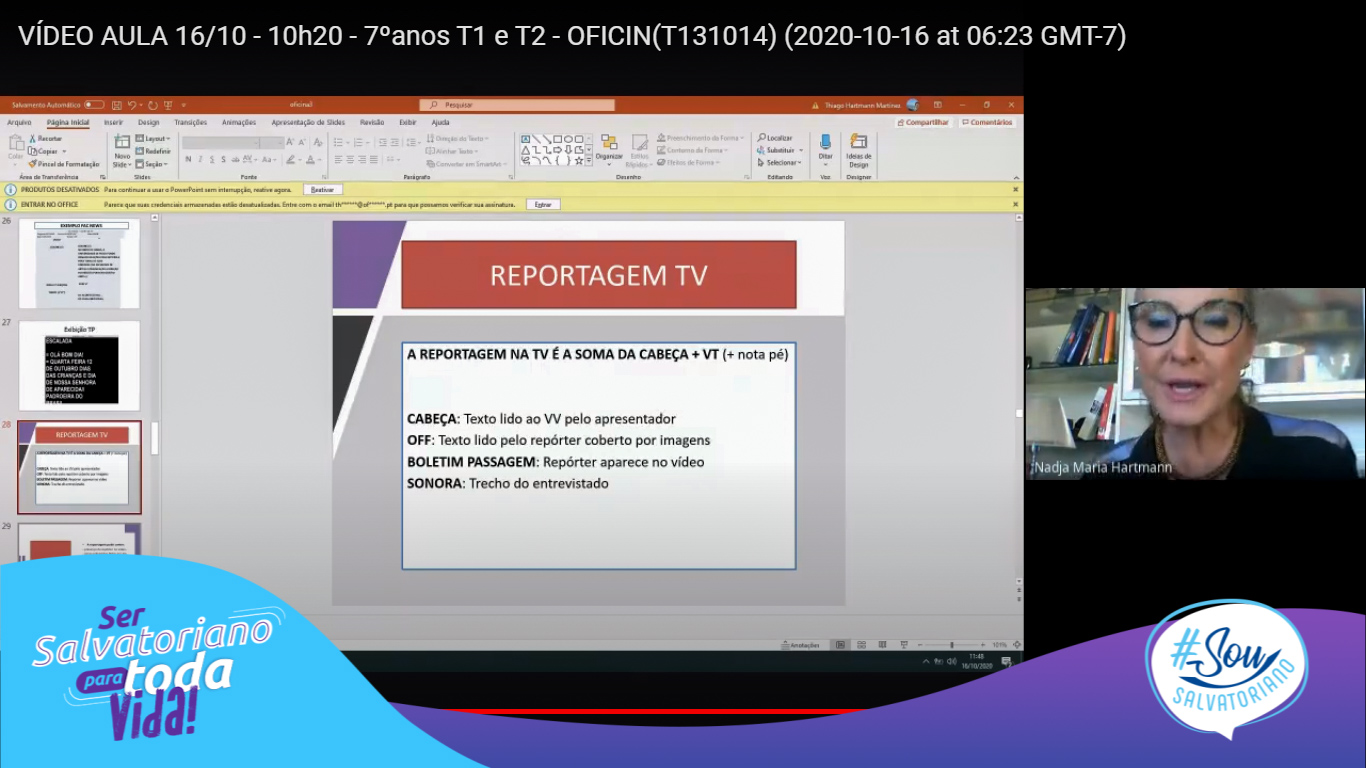The width and height of the screenshot is (1366, 768).
Task: Switch to reading view icon
Action: tap(883, 645)
